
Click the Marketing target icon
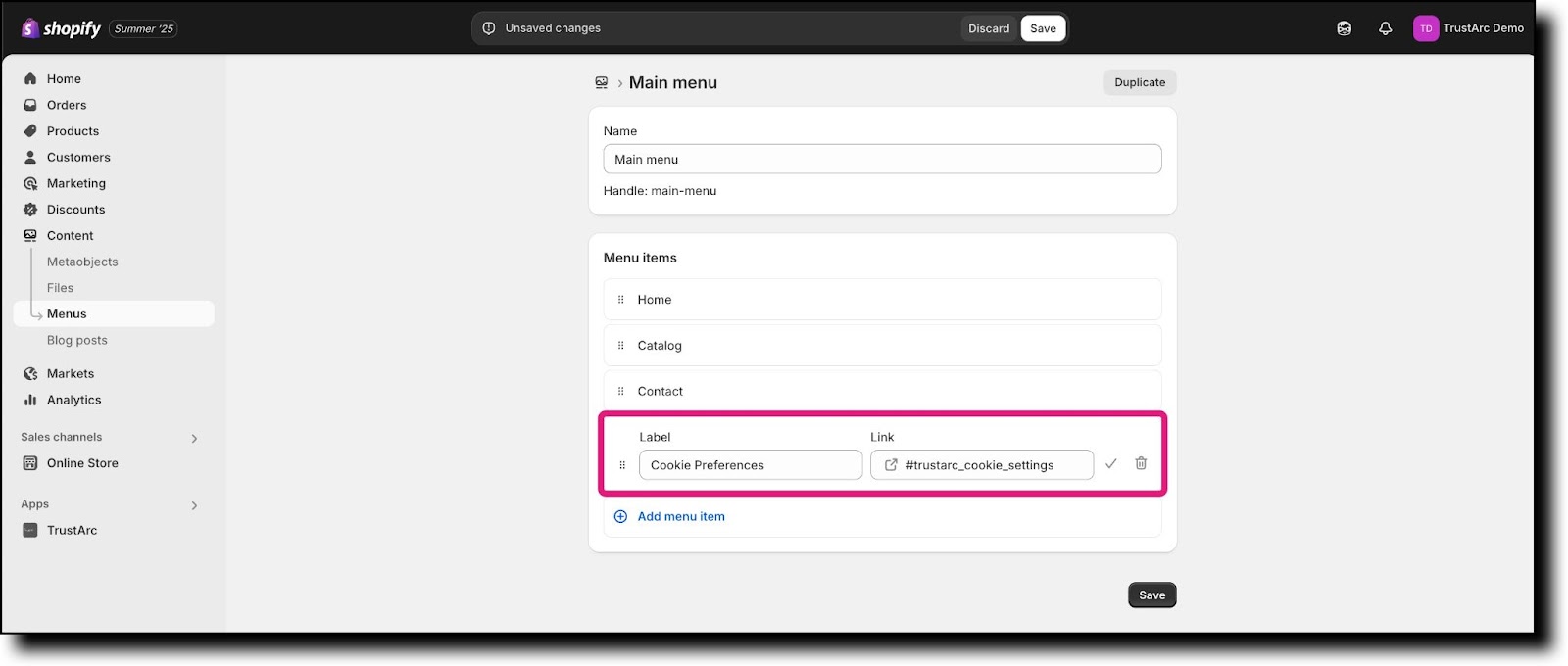(x=30, y=183)
